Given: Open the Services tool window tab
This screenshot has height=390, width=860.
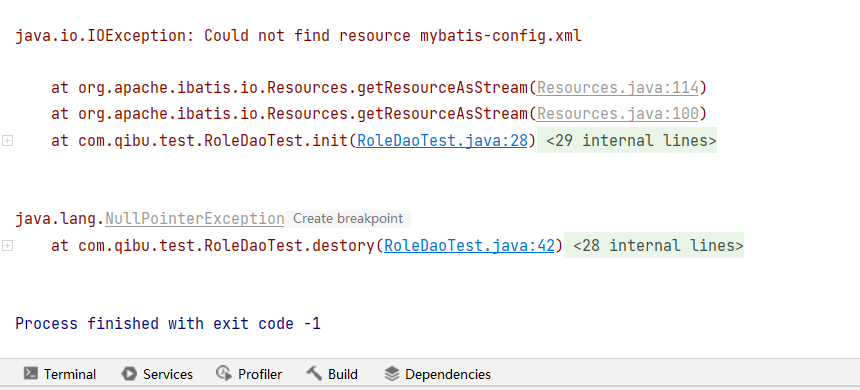Looking at the screenshot, I should [x=157, y=374].
